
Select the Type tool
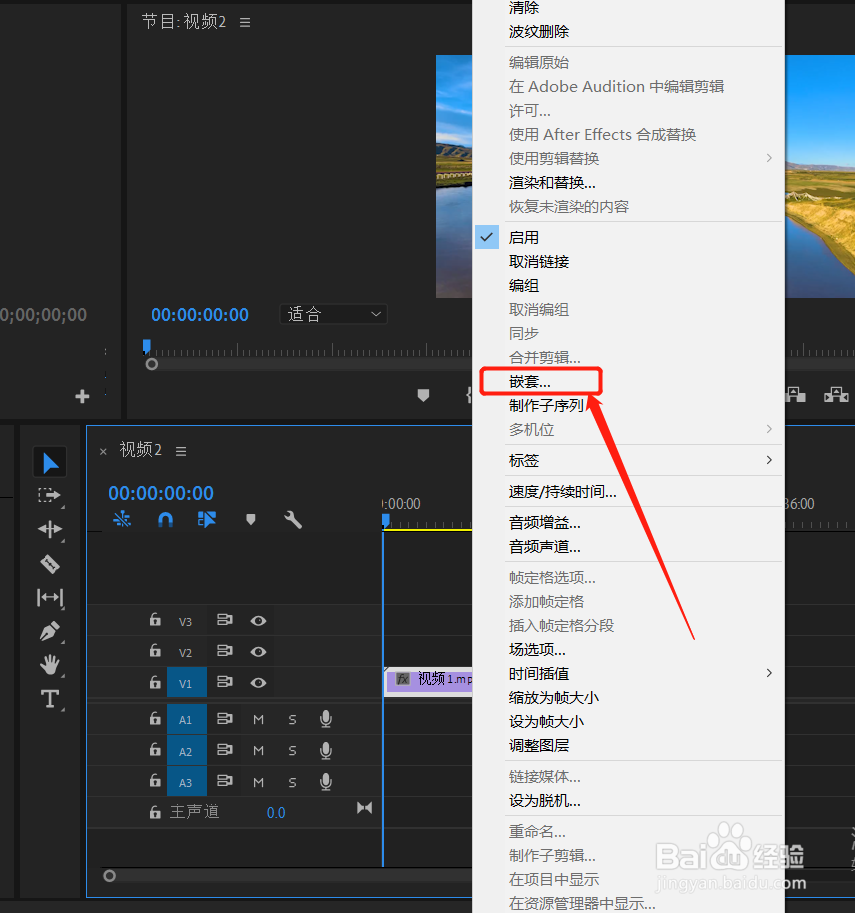[x=50, y=699]
